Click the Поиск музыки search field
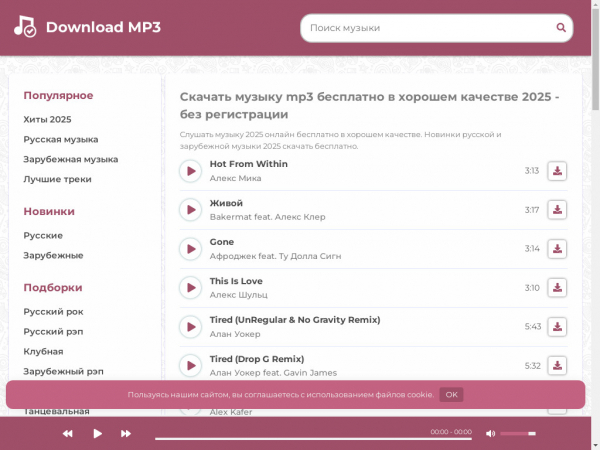600x450 pixels. 420,28
